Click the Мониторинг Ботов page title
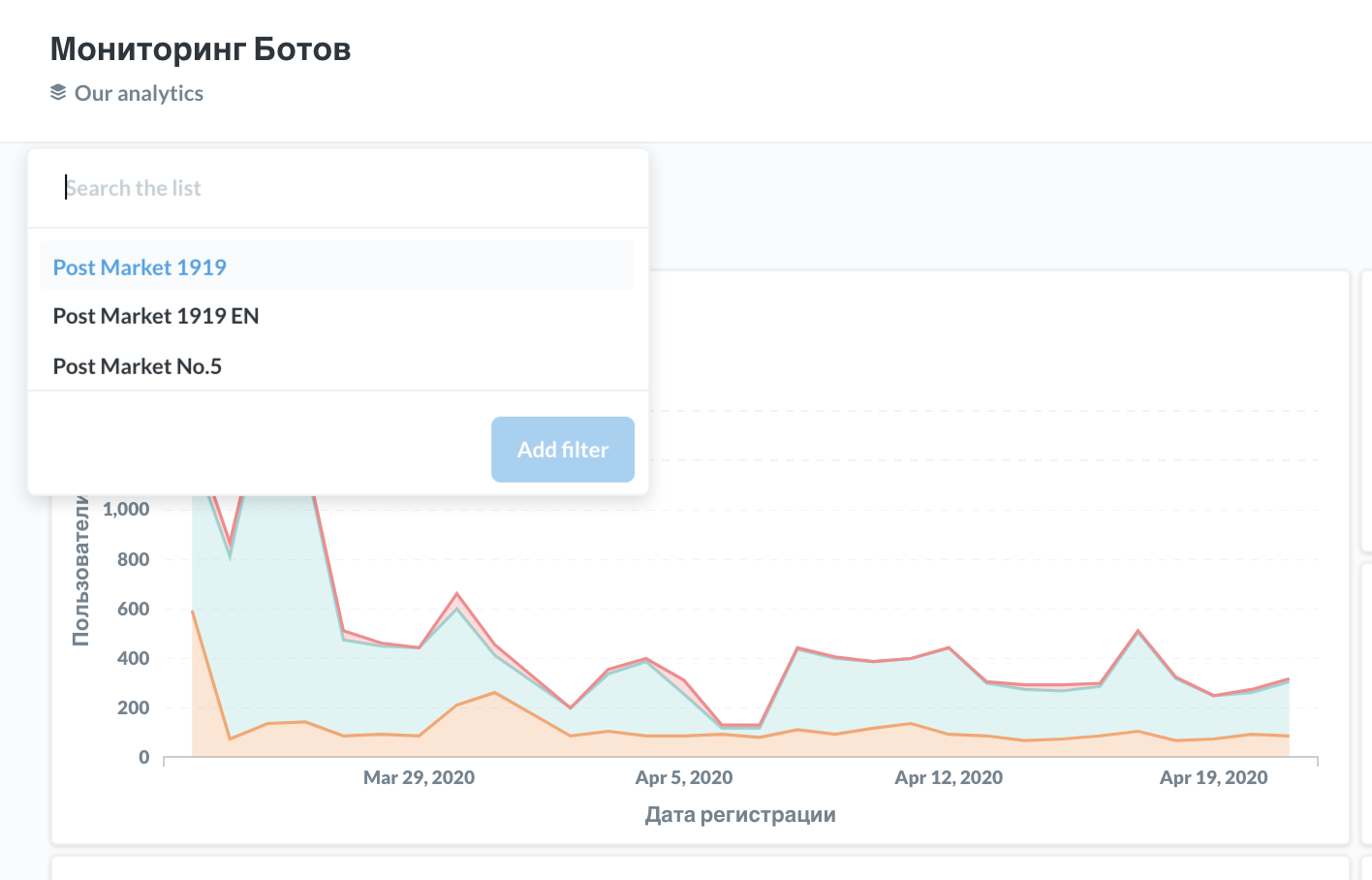The width and height of the screenshot is (1372, 880). click(200, 47)
